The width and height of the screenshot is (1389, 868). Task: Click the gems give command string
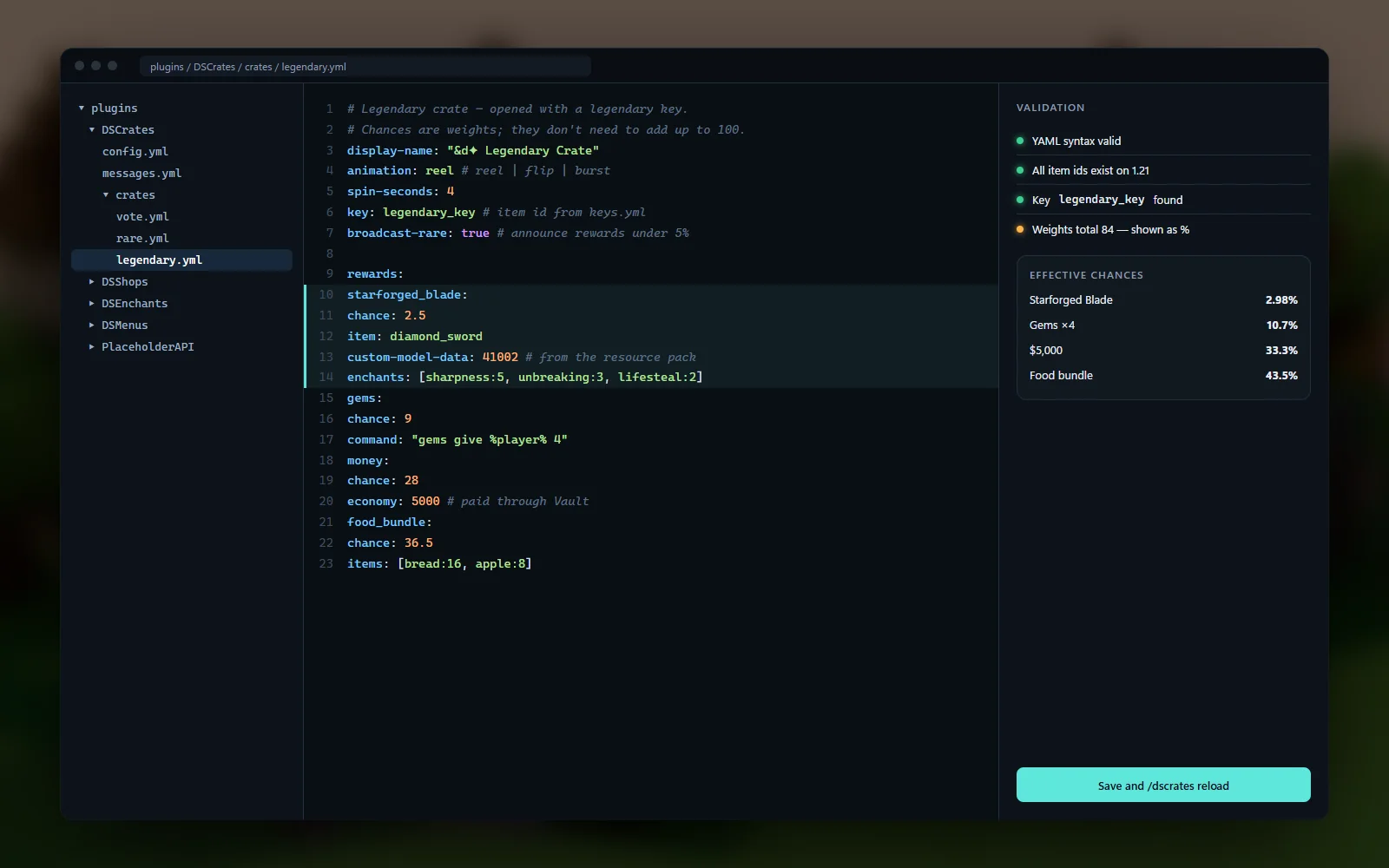[x=490, y=440]
